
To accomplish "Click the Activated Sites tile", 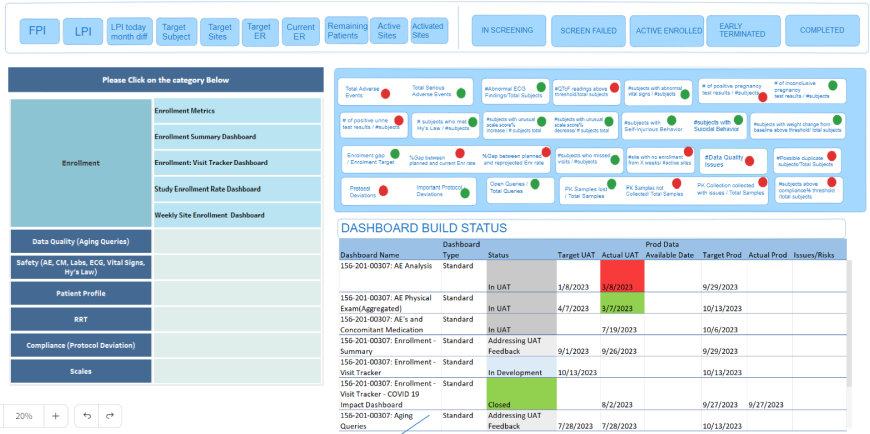I will tap(429, 30).
